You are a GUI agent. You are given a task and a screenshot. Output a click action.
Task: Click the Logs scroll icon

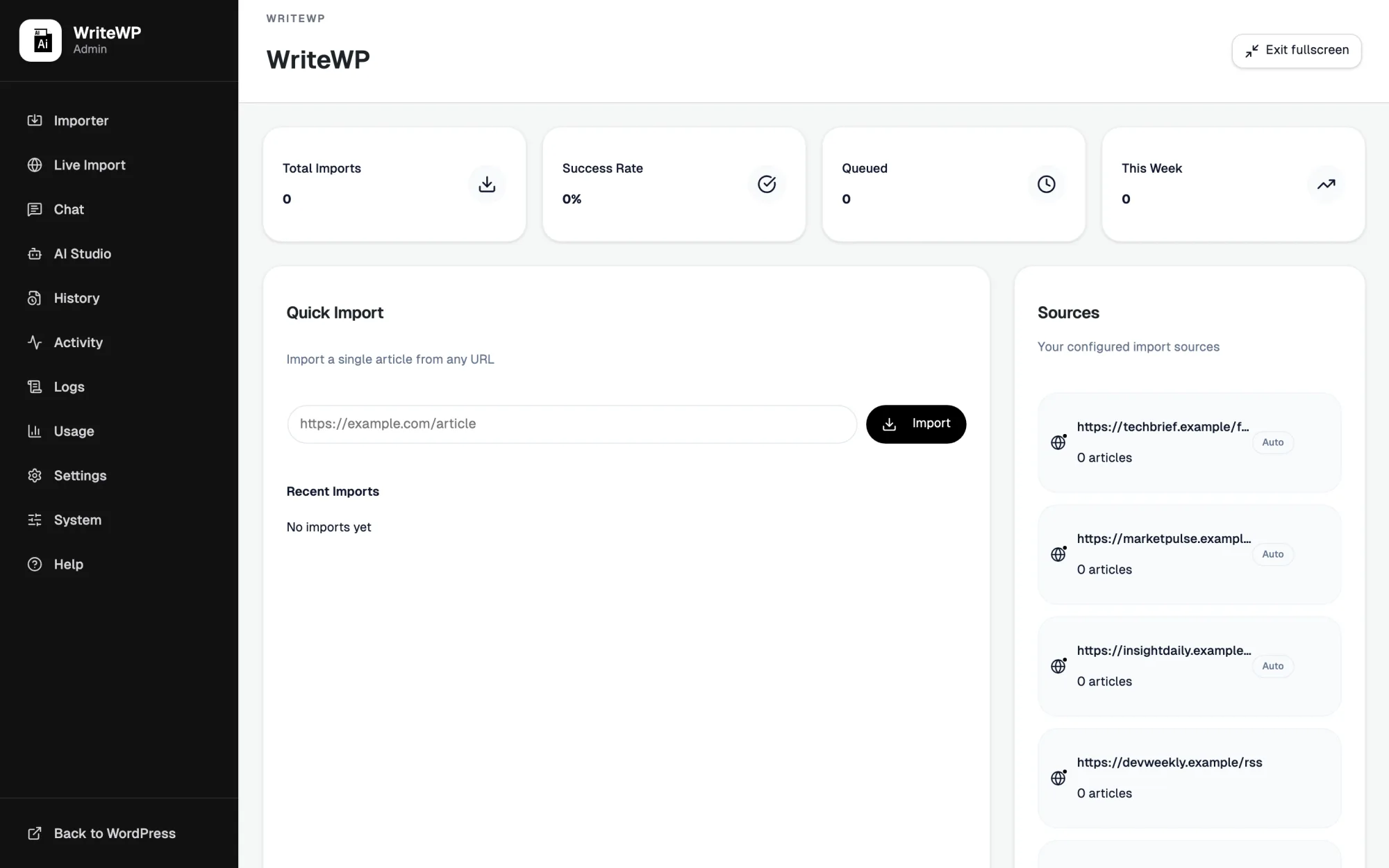click(x=35, y=387)
